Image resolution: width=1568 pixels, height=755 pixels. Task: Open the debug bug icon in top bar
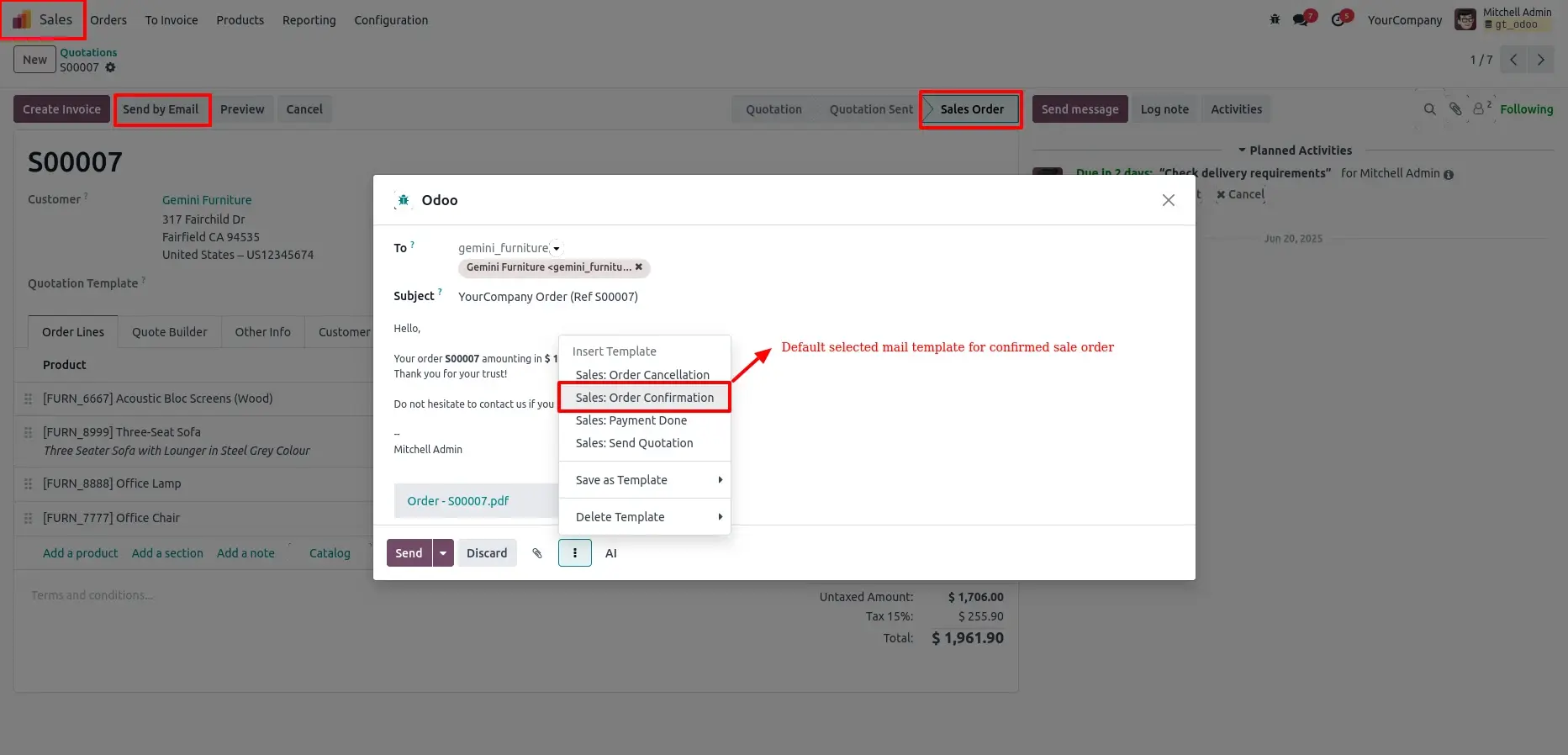point(1275,19)
